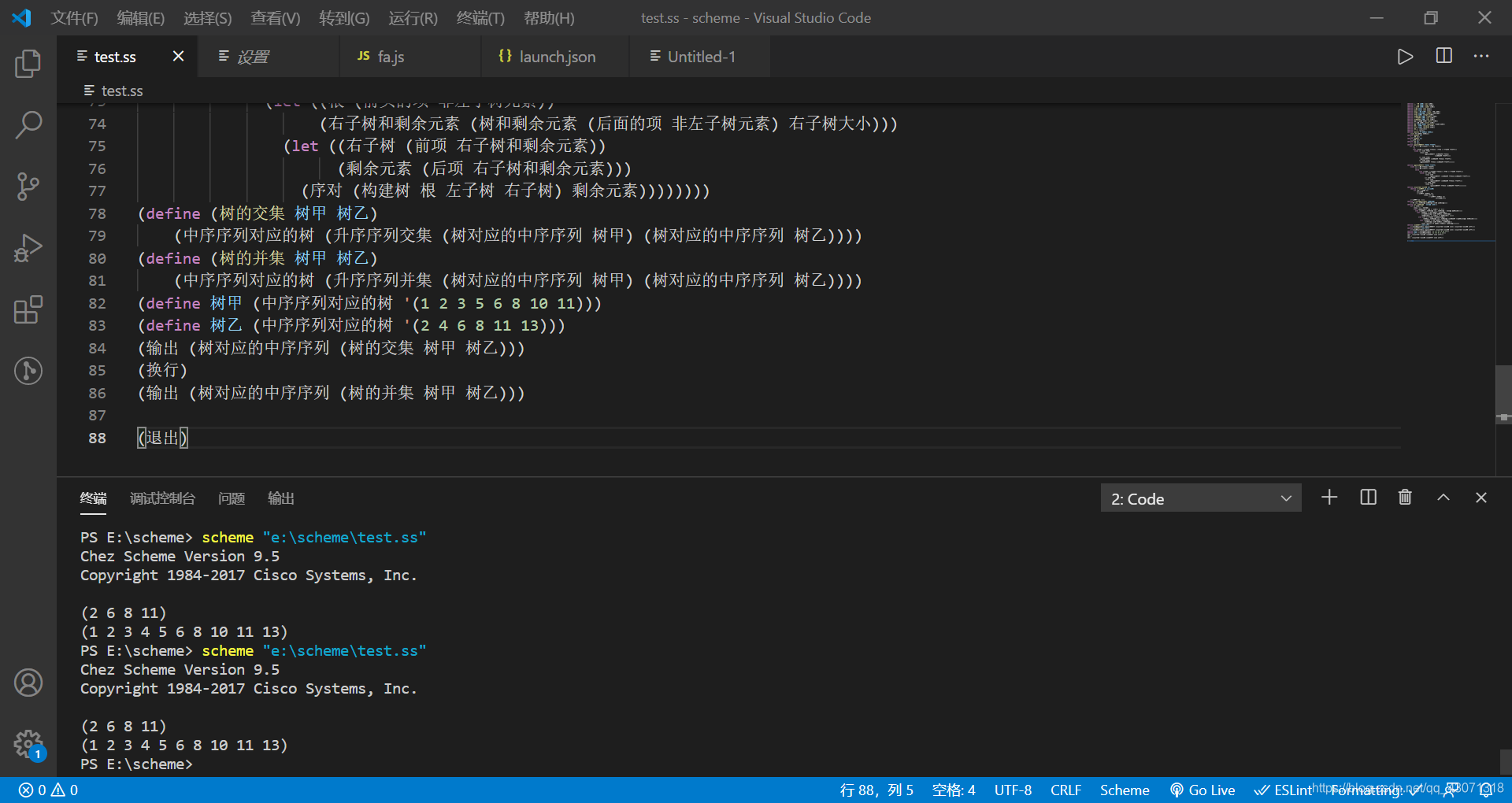
Task: Click line number 75 in gutter
Action: [97, 146]
